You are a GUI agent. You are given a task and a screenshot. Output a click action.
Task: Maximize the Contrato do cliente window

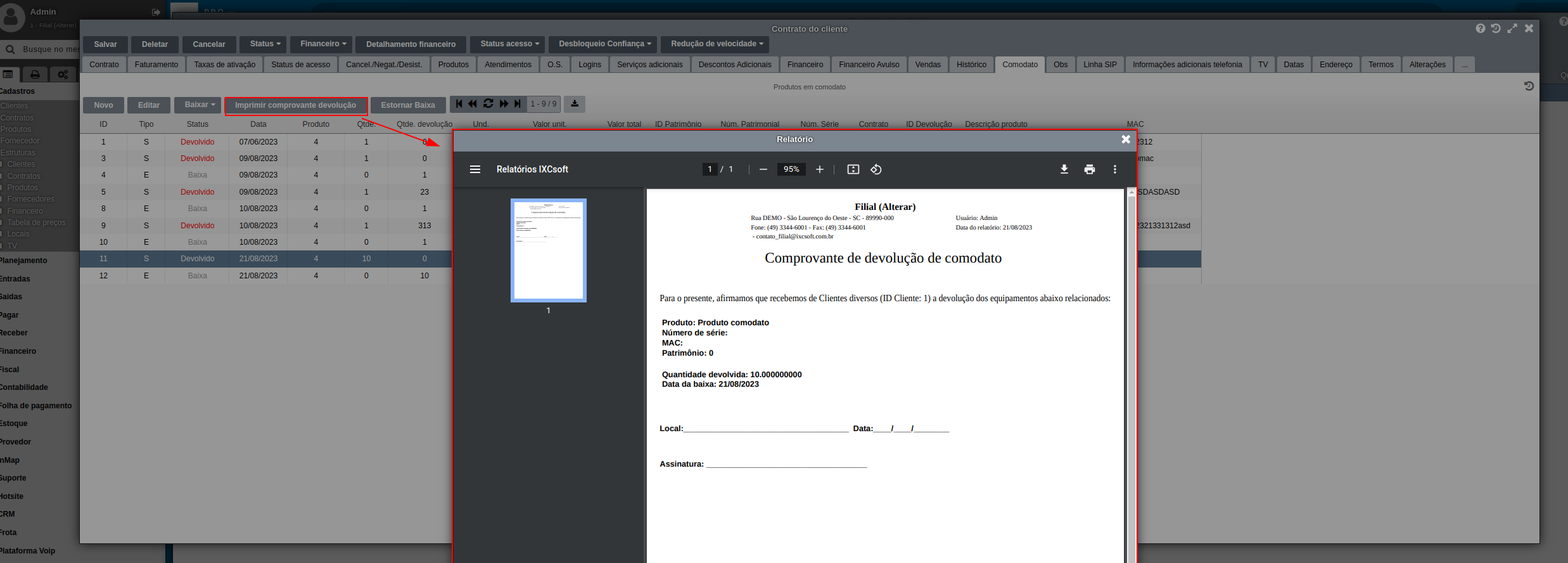coord(1512,29)
